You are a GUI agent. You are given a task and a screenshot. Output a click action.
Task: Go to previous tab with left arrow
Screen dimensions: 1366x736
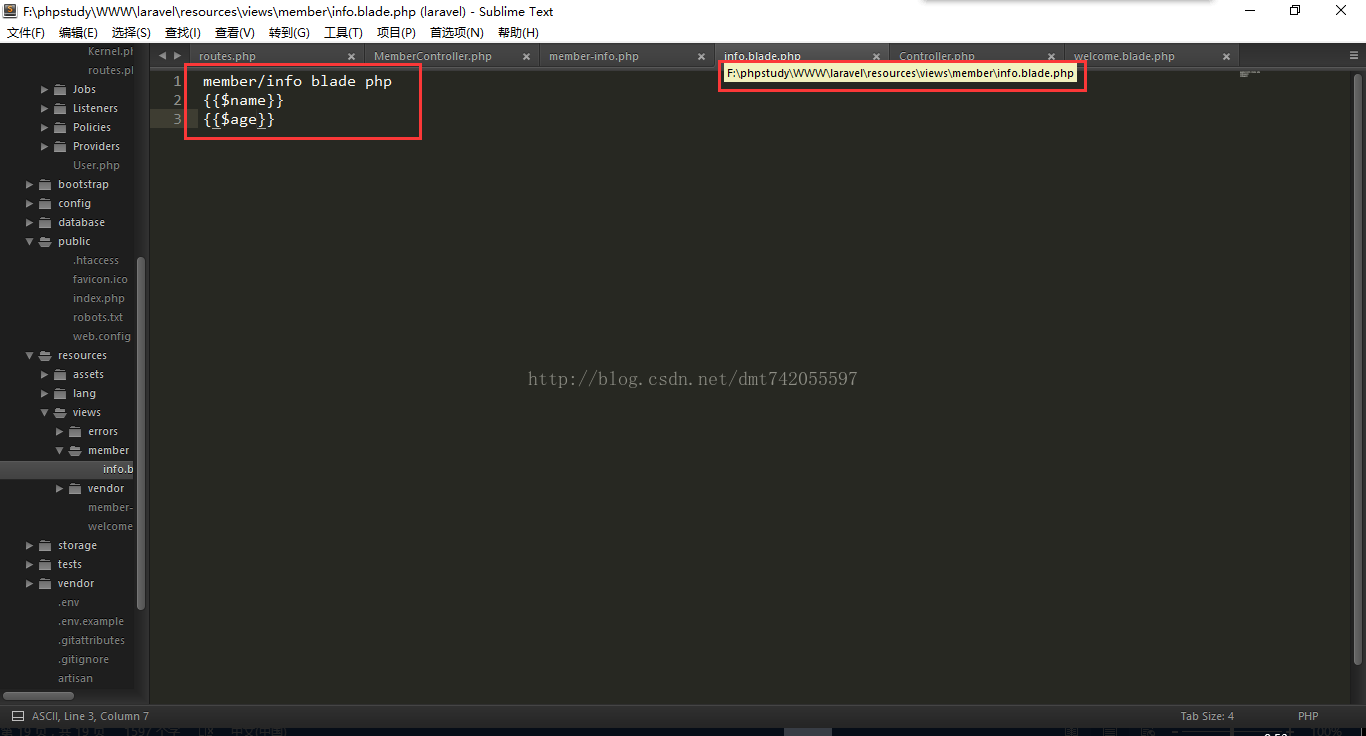[162, 56]
